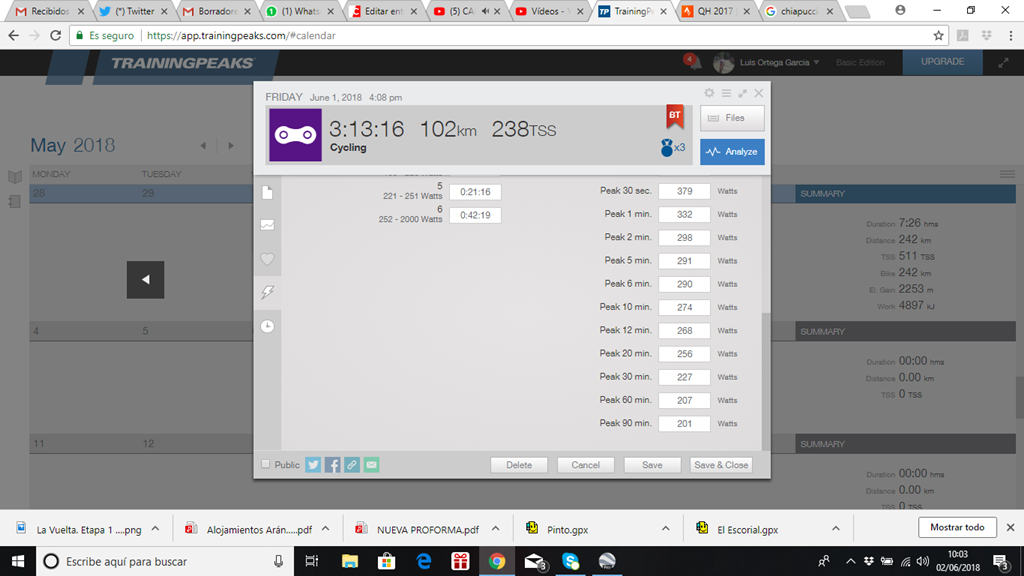Click the Peak 30 sec. watts field
The image size is (1024, 576).
pyautogui.click(x=684, y=191)
